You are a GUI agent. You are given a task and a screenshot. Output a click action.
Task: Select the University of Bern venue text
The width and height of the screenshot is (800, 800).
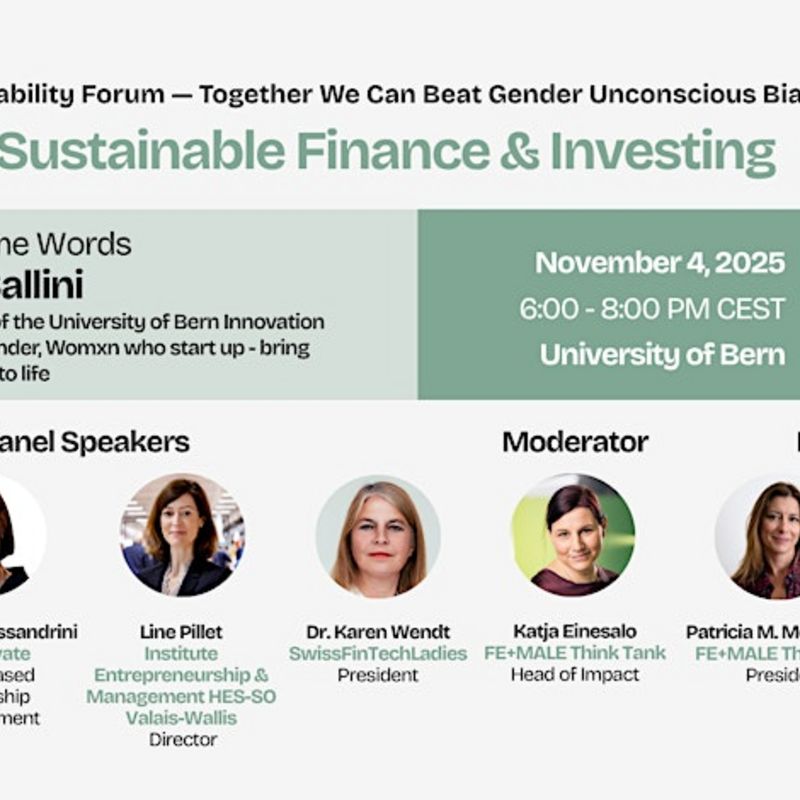(x=661, y=355)
